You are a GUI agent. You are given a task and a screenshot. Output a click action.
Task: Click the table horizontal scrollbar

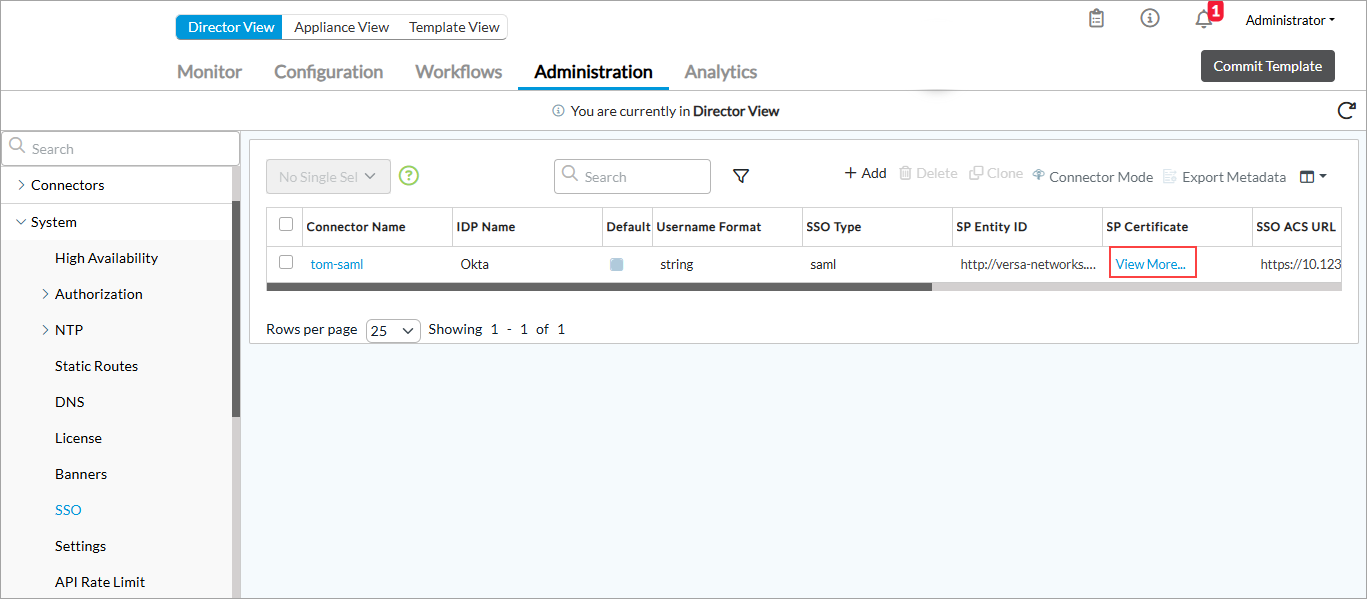coord(600,287)
